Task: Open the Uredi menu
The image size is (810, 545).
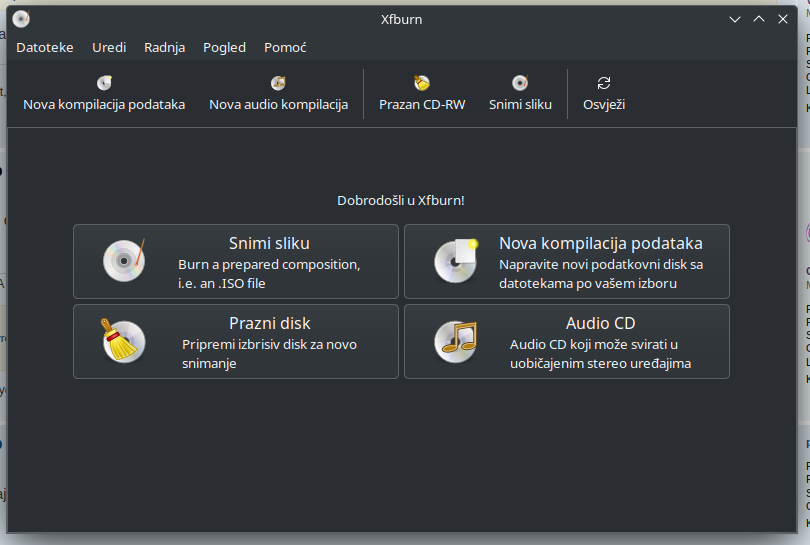Action: [109, 48]
